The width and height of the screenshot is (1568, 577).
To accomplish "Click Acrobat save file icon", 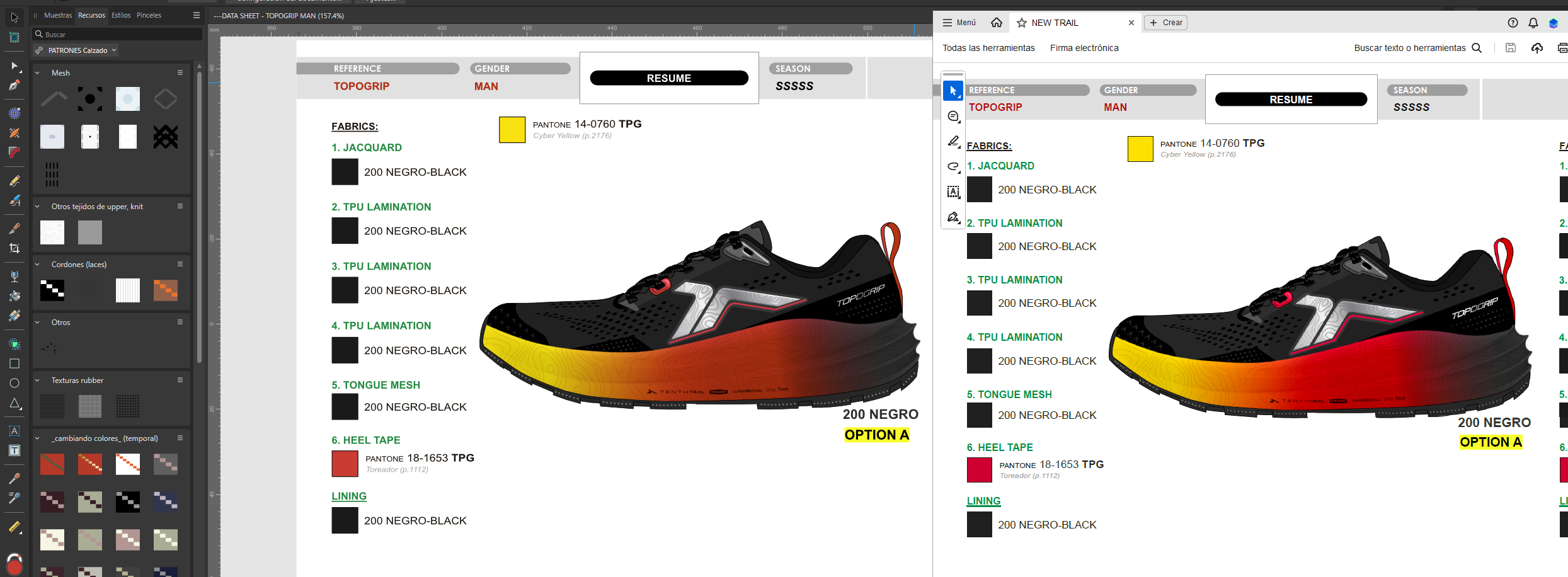I will tap(1511, 48).
